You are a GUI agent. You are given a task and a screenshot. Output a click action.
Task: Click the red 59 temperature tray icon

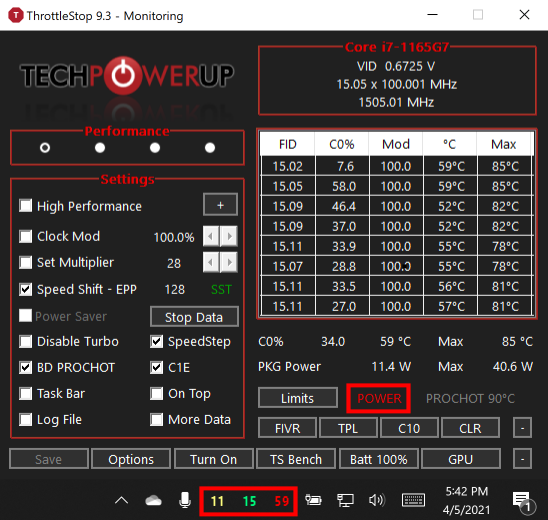281,501
